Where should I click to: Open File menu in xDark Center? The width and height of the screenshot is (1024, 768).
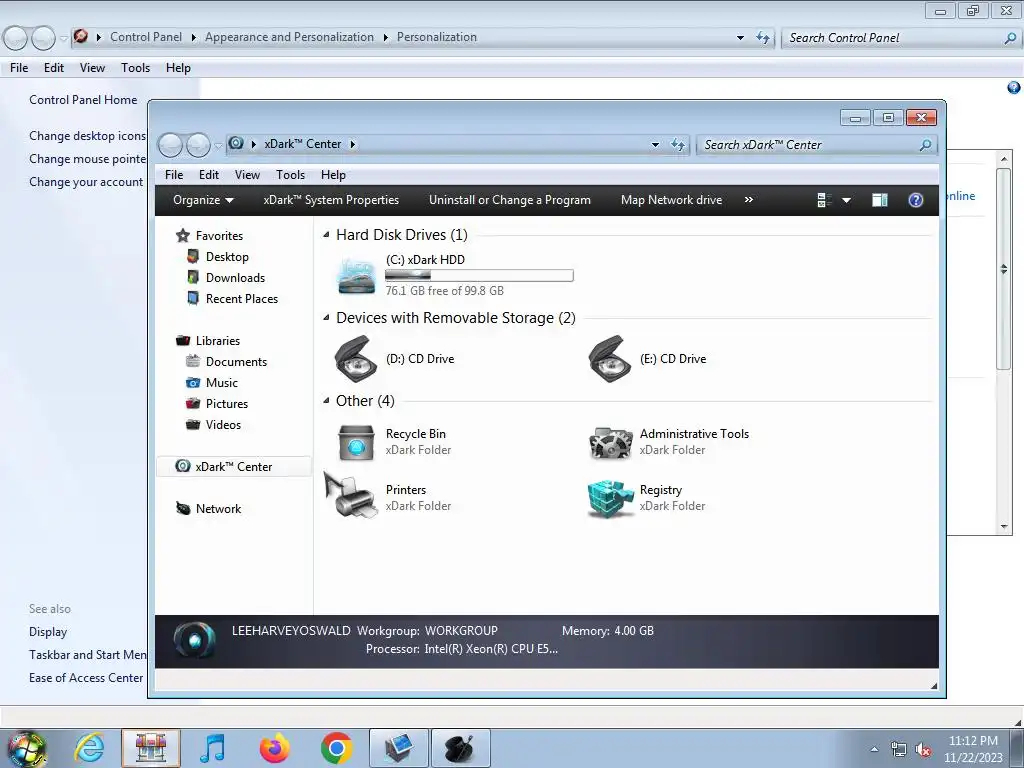tap(174, 175)
